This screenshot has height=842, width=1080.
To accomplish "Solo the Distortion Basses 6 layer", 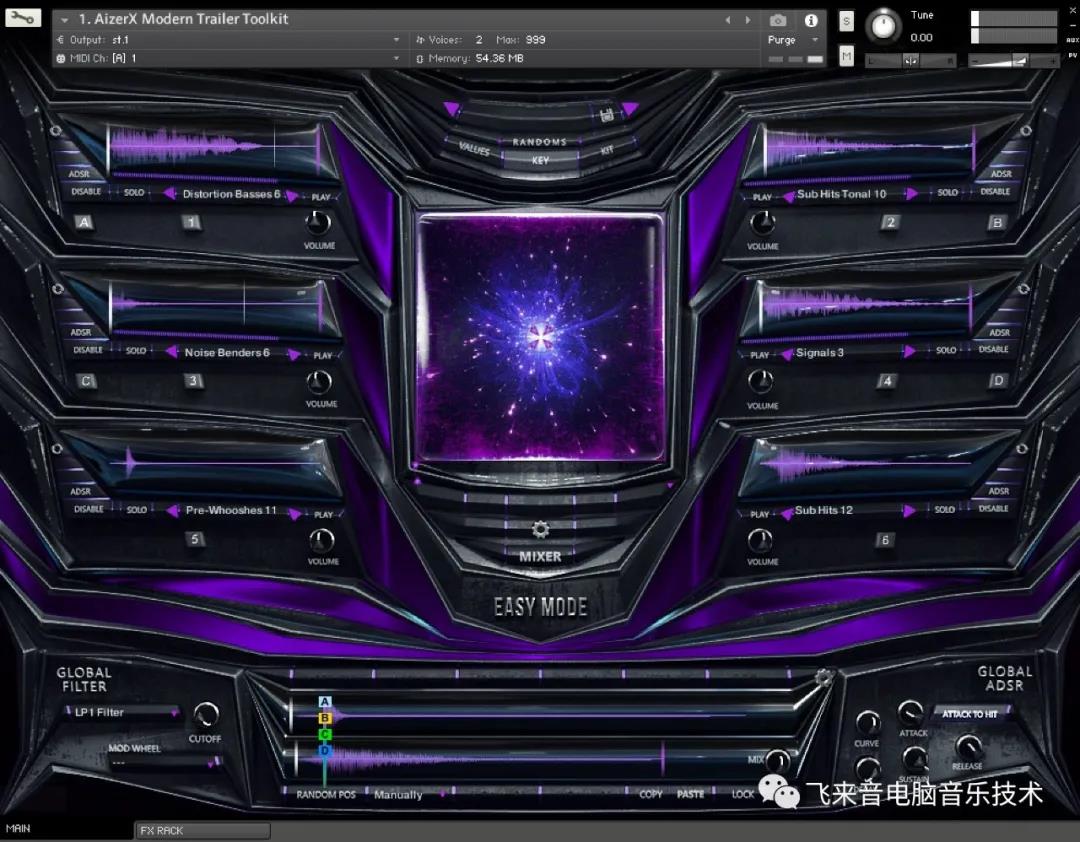I will (134, 192).
